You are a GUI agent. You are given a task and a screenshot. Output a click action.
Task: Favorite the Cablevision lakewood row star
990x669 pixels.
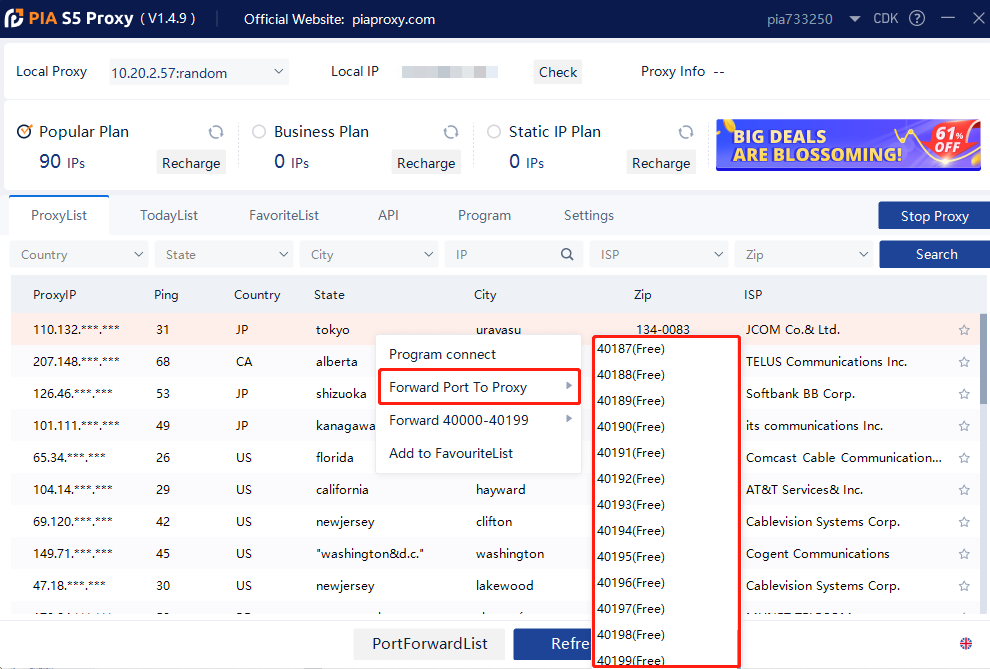click(x=964, y=586)
